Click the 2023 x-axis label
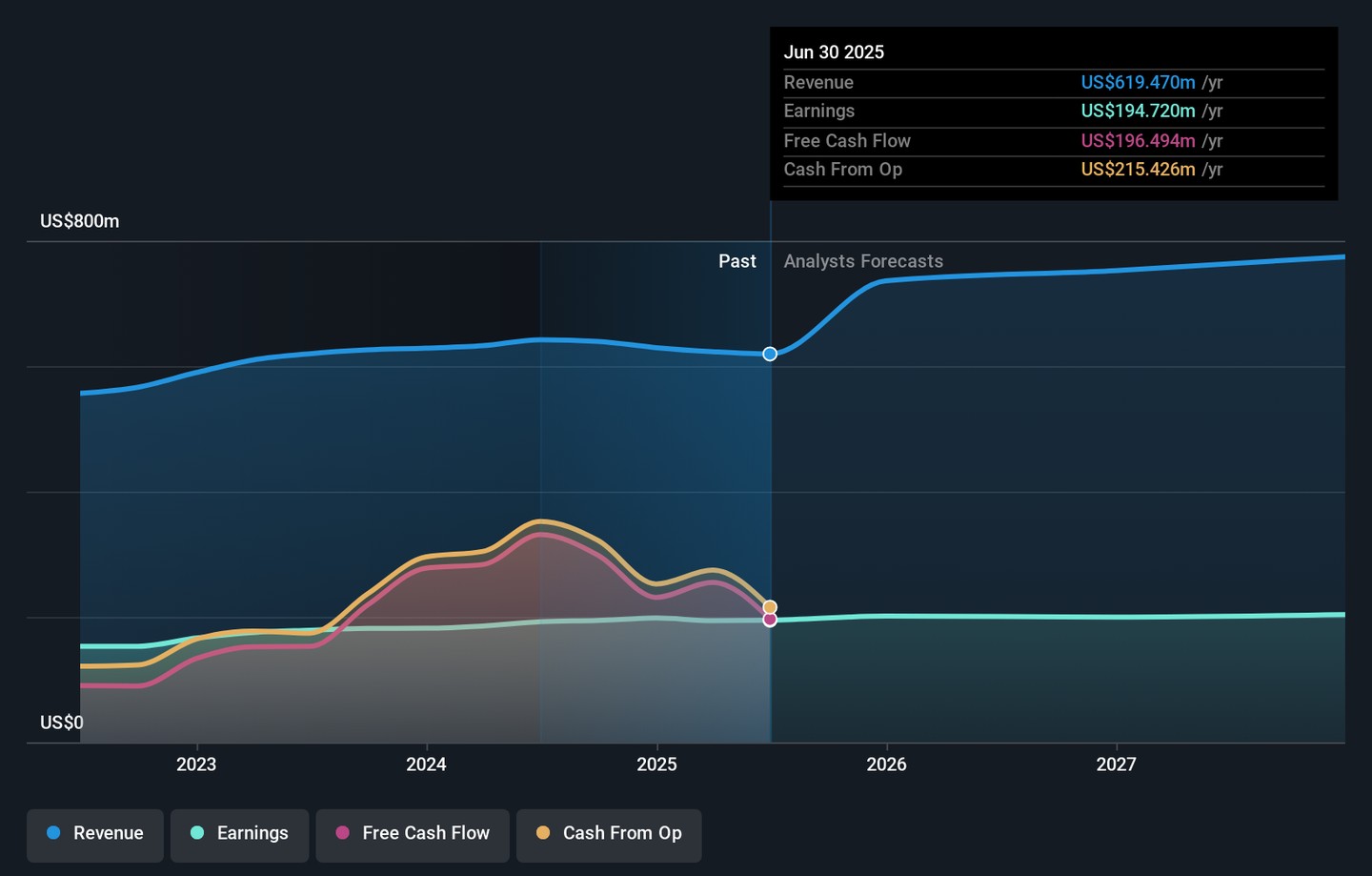Screen dimensions: 1372x876 [196, 764]
